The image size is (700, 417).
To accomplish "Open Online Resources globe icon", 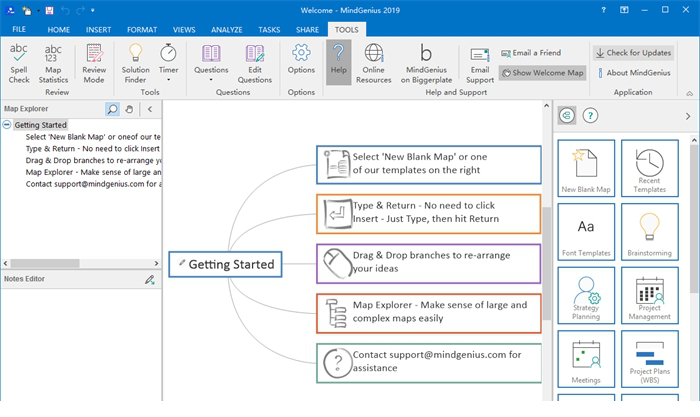I will click(374, 63).
